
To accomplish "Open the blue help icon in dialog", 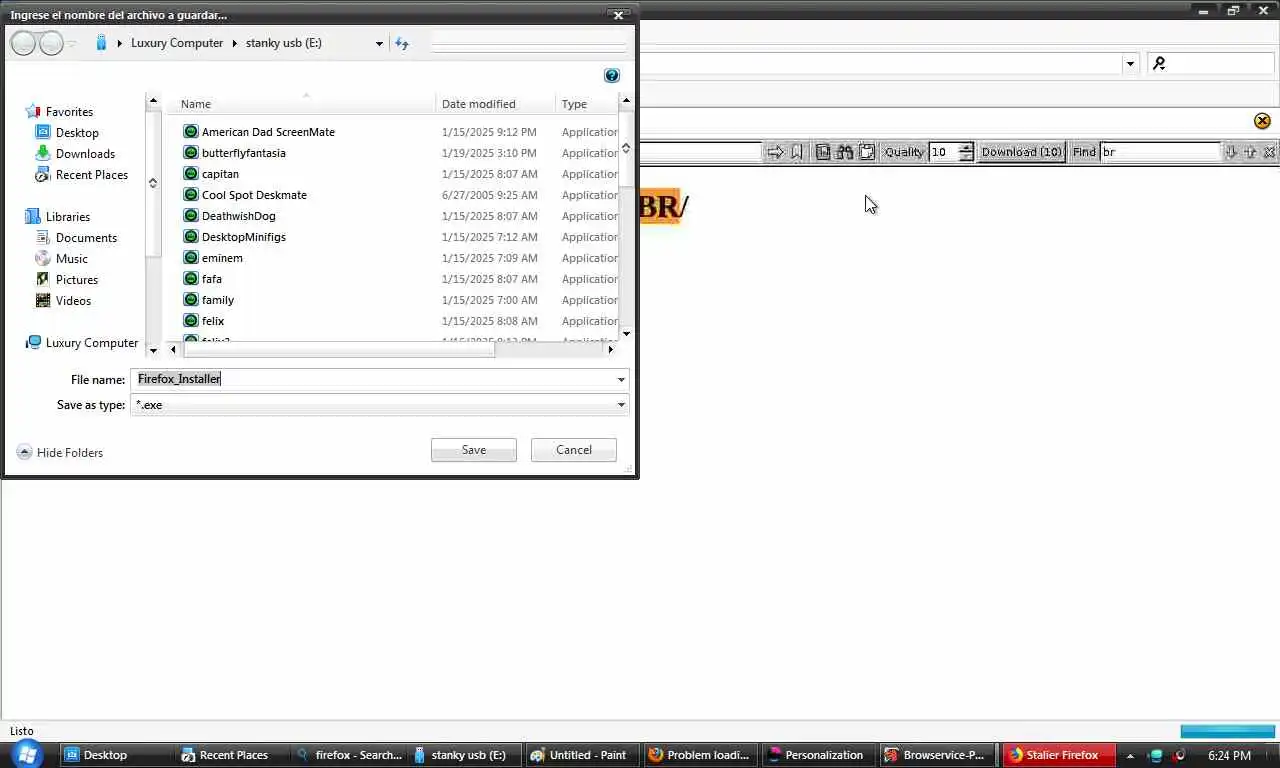I will click(612, 75).
